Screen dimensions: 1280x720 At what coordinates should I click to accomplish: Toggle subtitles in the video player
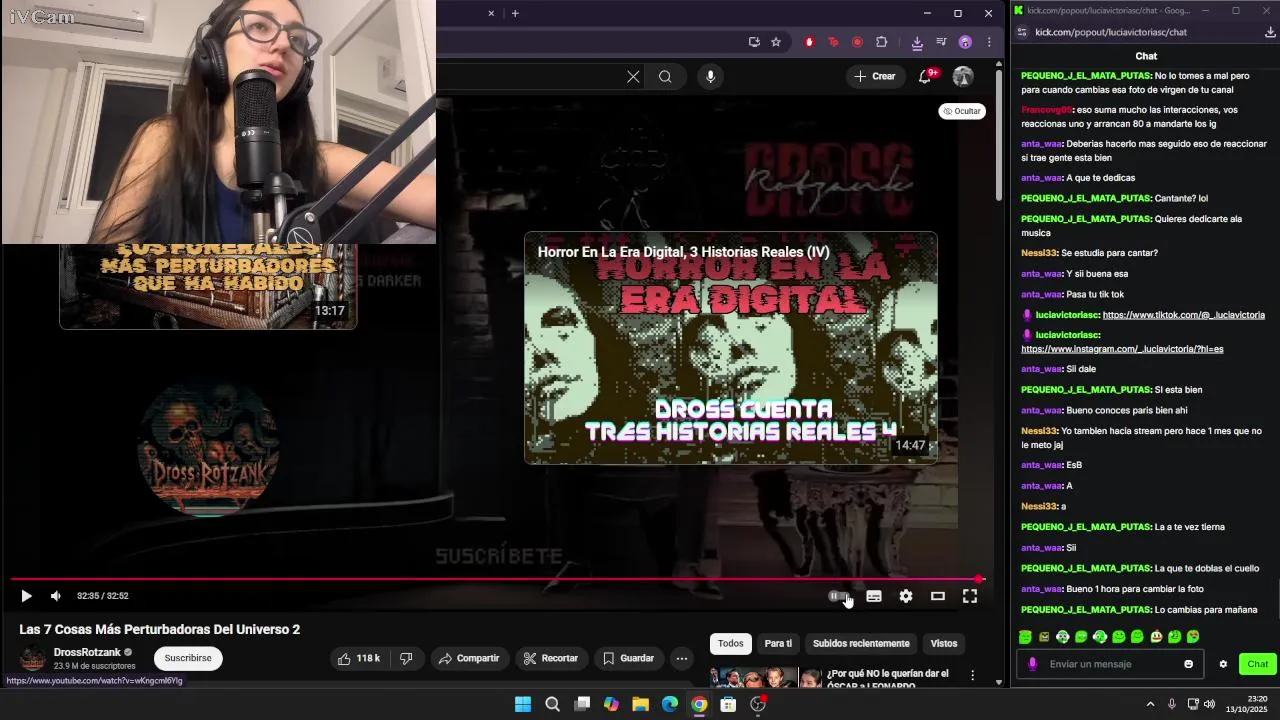coord(874,596)
